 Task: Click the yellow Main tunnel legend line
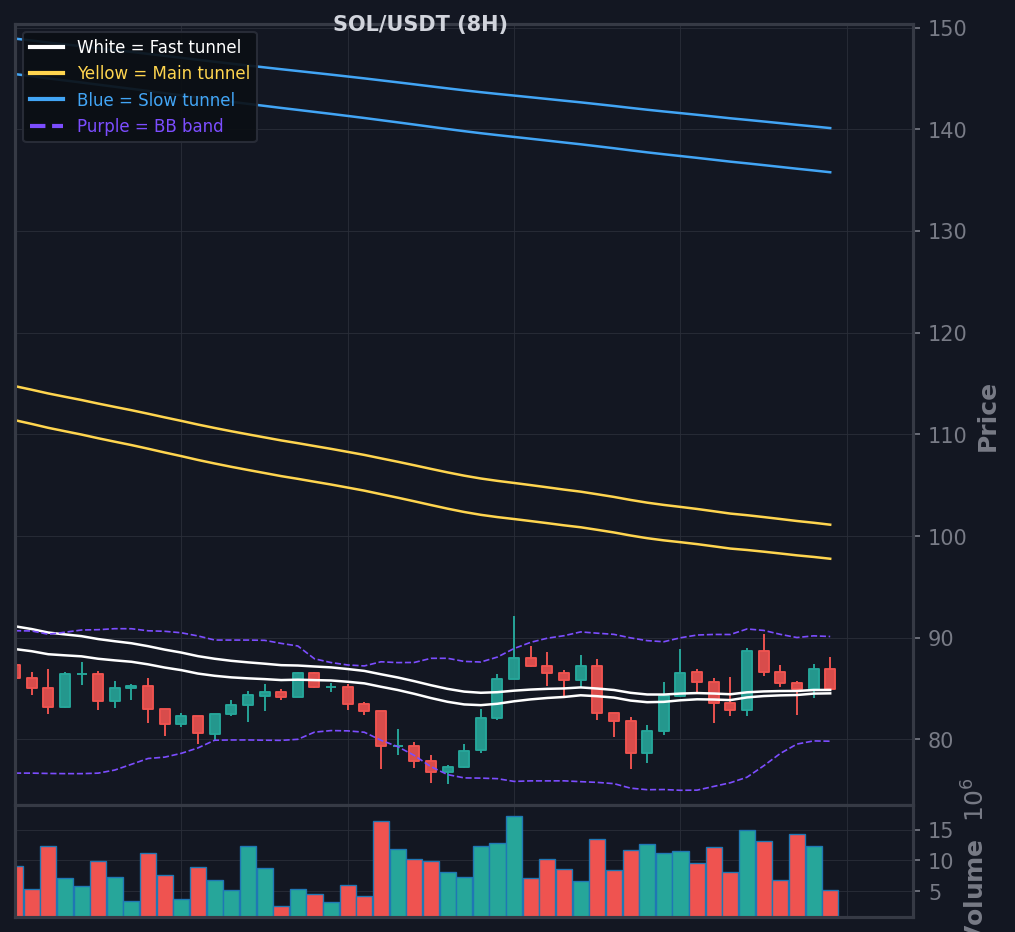pos(47,73)
